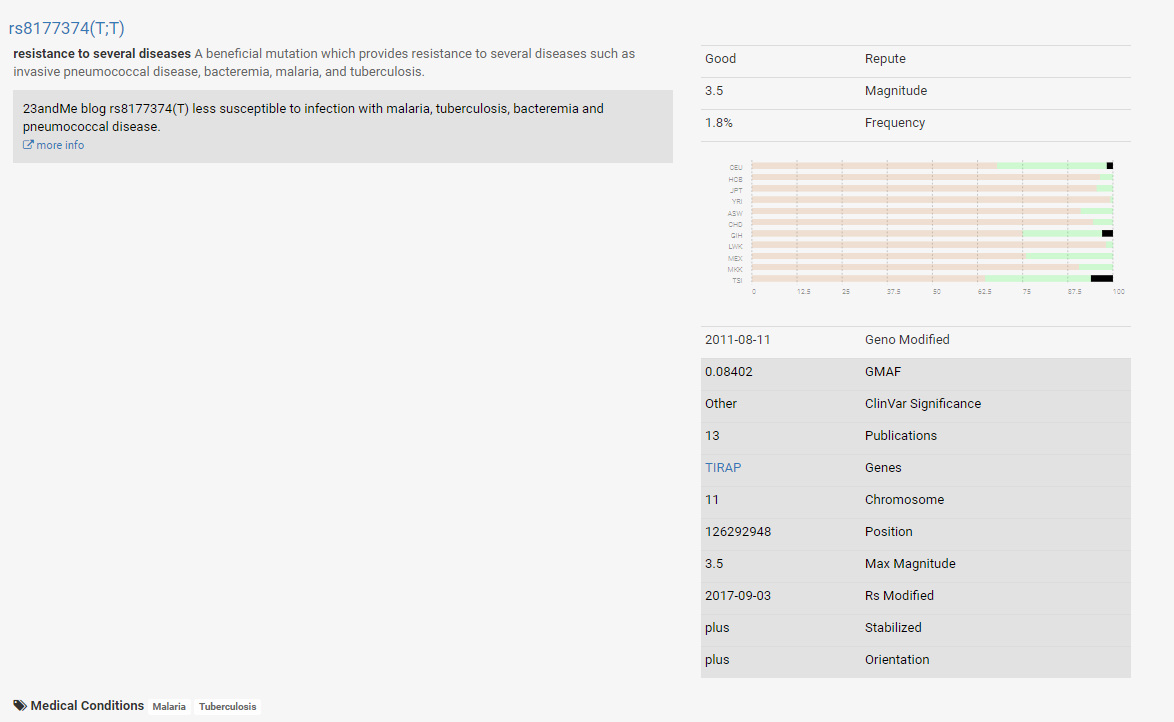Click the TSI population bar in chart

tap(932, 279)
